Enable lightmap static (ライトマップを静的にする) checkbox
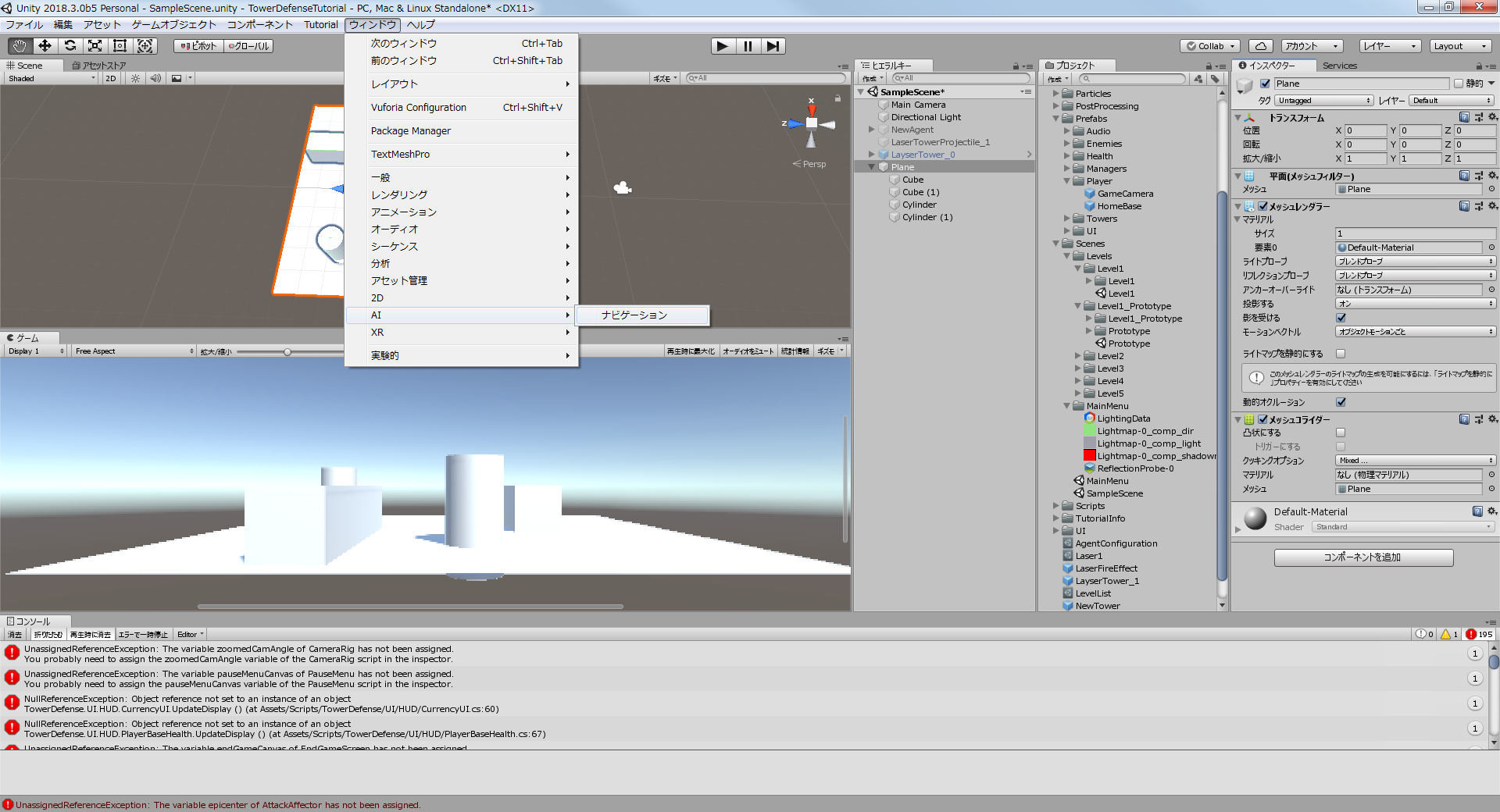Viewport: 1500px width, 812px height. tap(1341, 354)
